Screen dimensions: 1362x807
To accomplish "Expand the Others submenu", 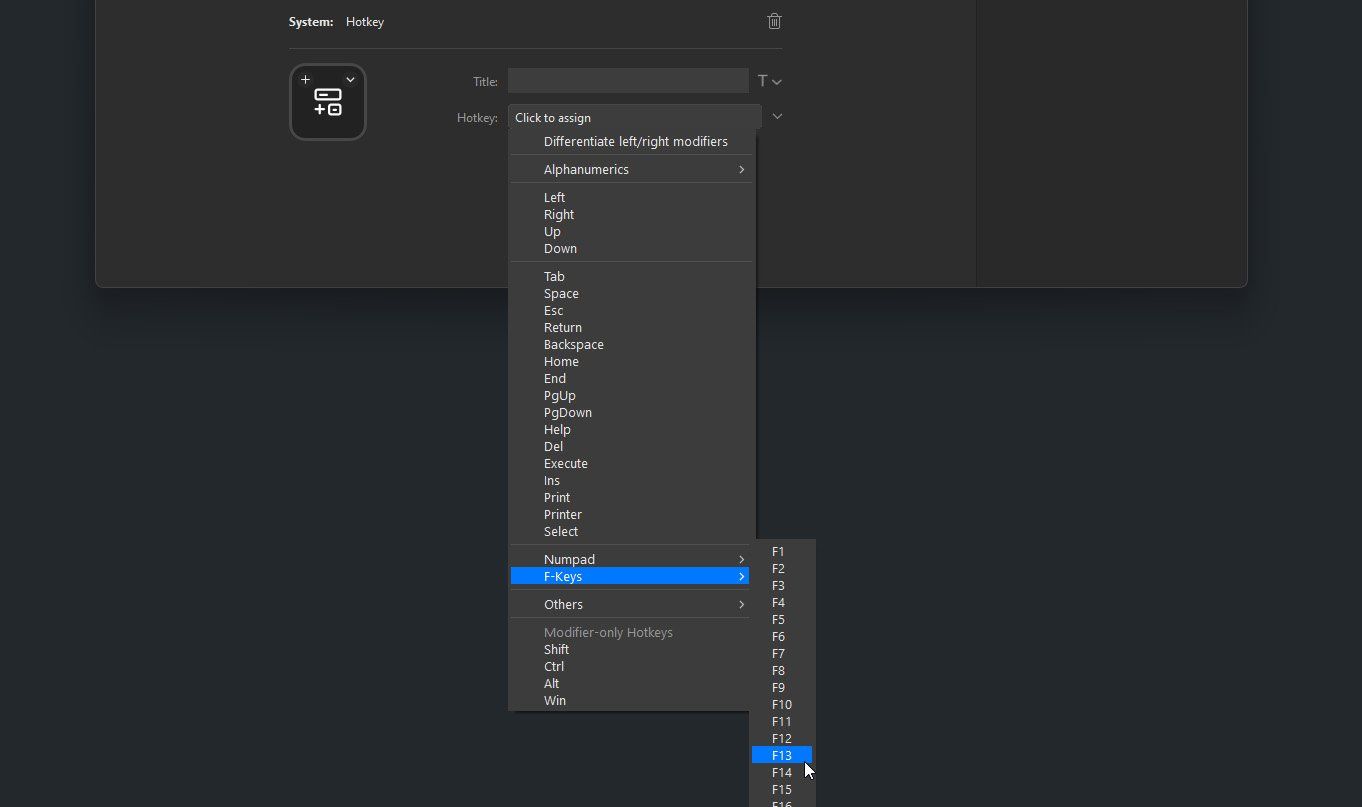I will tap(630, 604).
